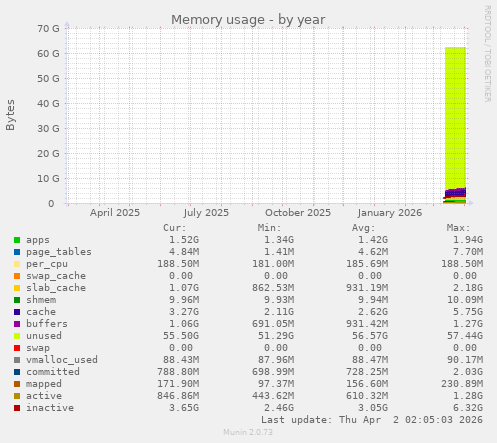Click the vmalloc_used max value 90.17M
497x443 pixels.
click(465, 360)
